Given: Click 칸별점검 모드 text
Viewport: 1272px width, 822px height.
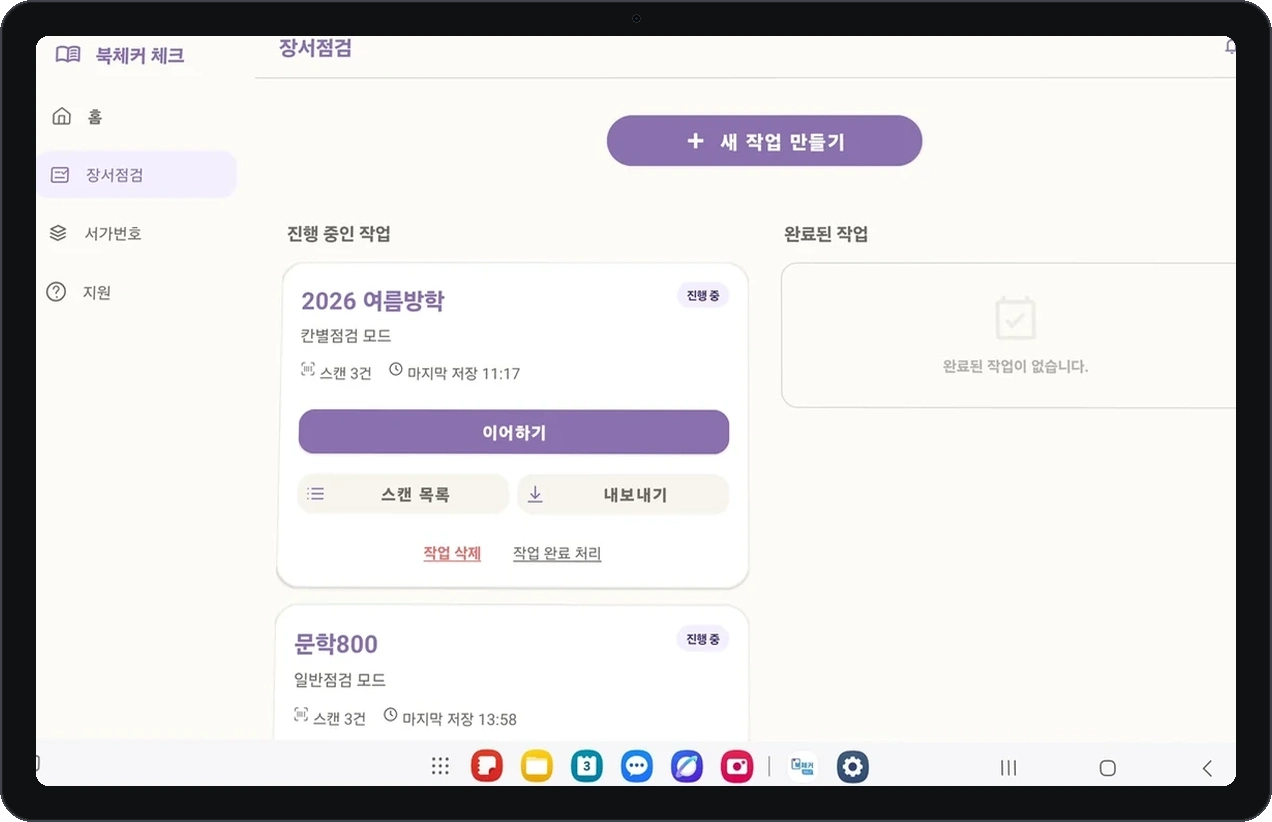Looking at the screenshot, I should 346,335.
